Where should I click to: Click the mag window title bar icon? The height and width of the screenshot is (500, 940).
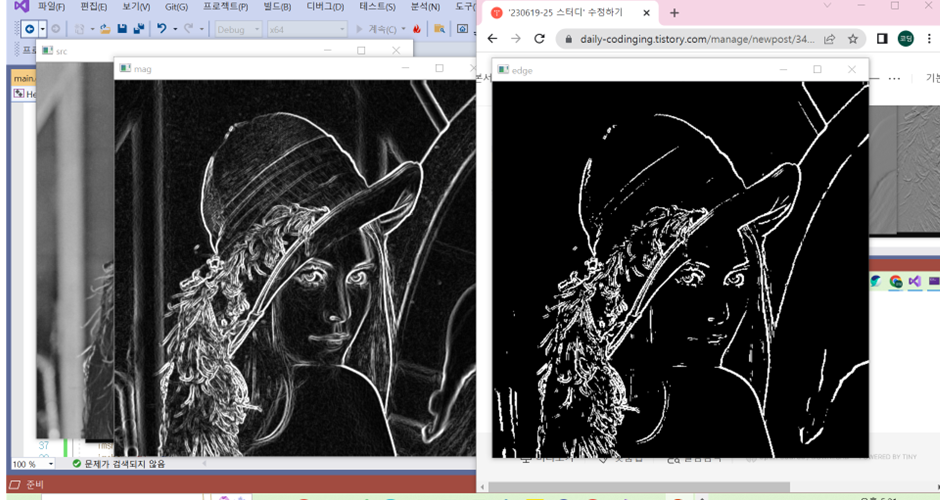[125, 68]
